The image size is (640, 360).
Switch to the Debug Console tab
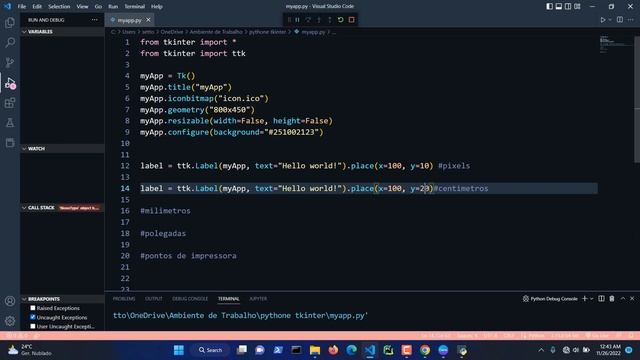click(x=190, y=299)
